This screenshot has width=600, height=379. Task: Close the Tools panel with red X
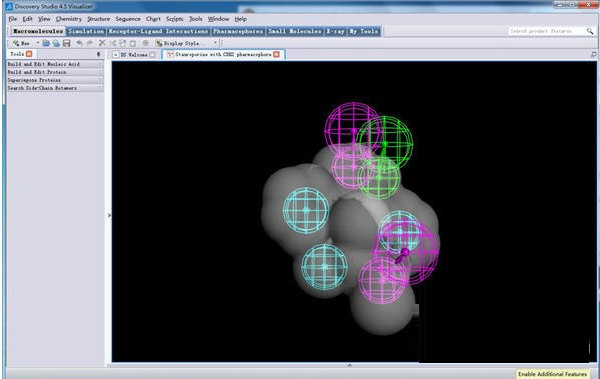click(x=29, y=54)
